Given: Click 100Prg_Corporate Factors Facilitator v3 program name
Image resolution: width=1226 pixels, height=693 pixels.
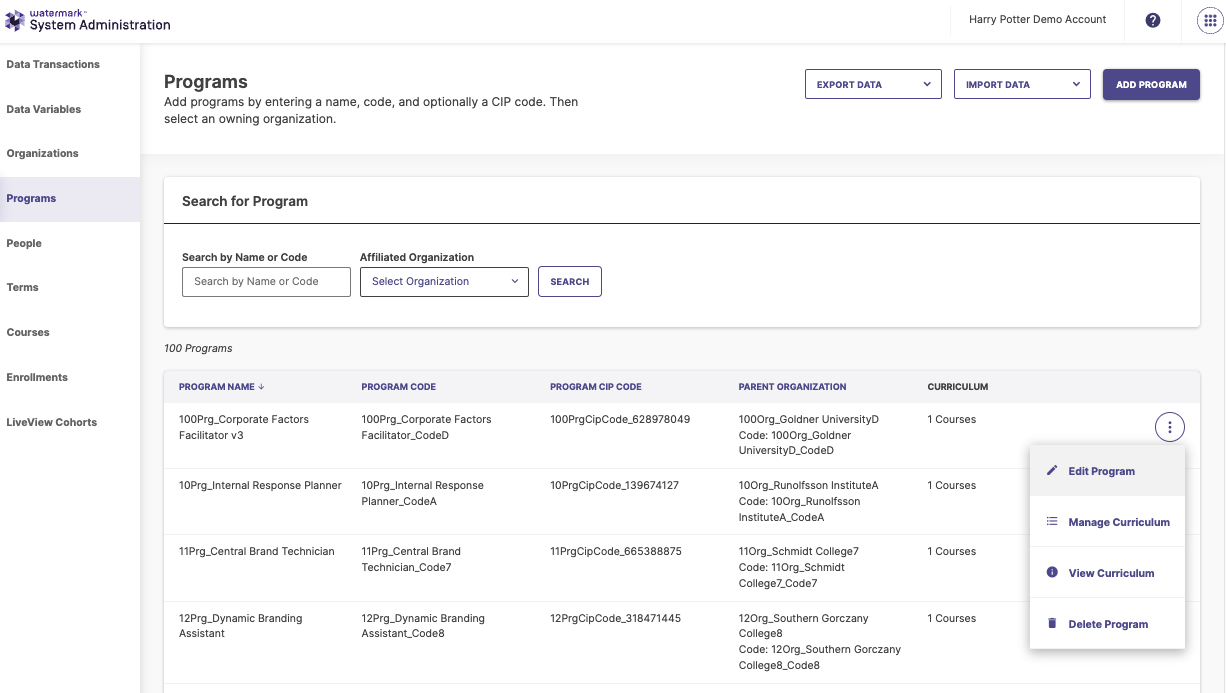Looking at the screenshot, I should pyautogui.click(x=244, y=428).
